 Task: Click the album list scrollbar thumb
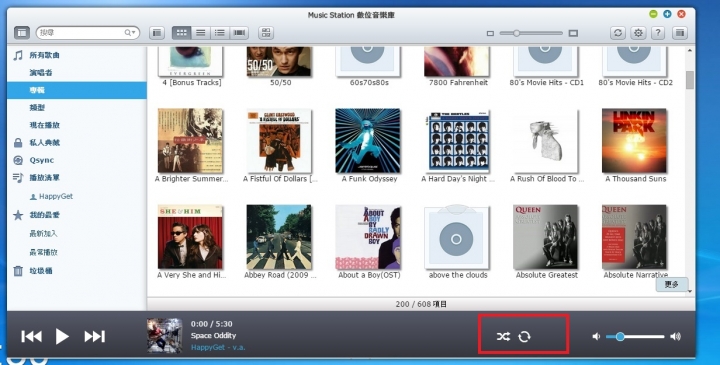(690, 80)
